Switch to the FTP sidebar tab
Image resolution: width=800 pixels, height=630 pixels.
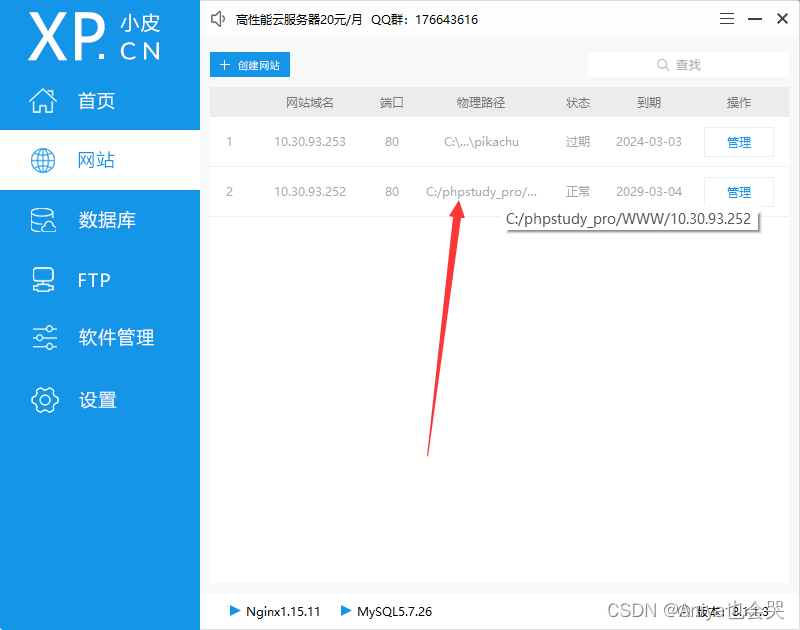[100, 280]
